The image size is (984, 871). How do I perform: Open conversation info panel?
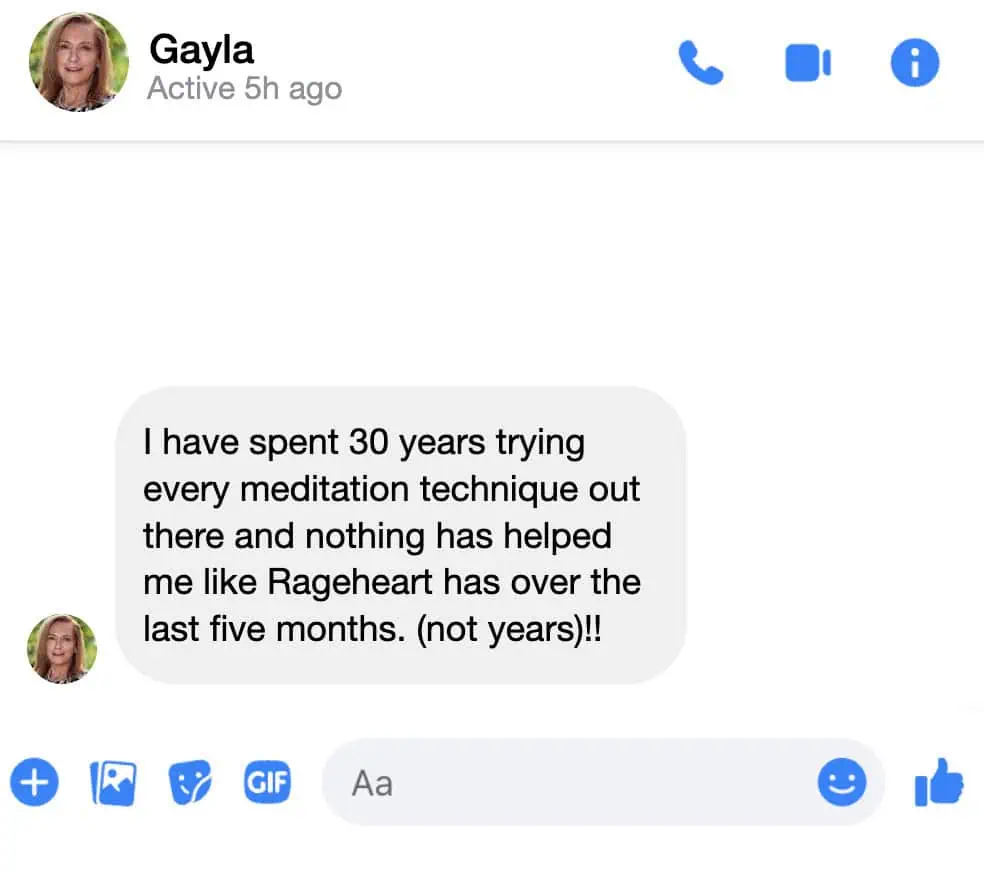pos(914,64)
